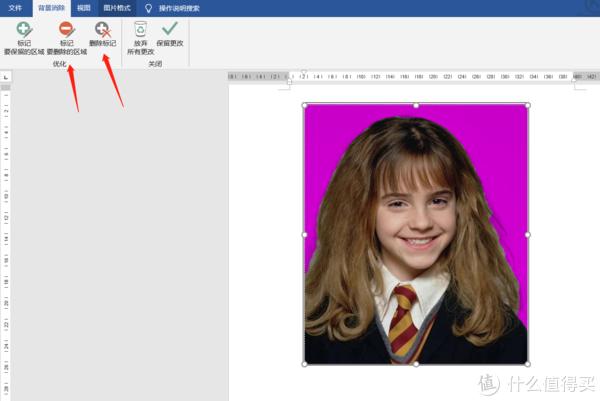600x401 pixels.
Task: Click the right indent marker on ruler
Action: pyautogui.click(x=574, y=80)
